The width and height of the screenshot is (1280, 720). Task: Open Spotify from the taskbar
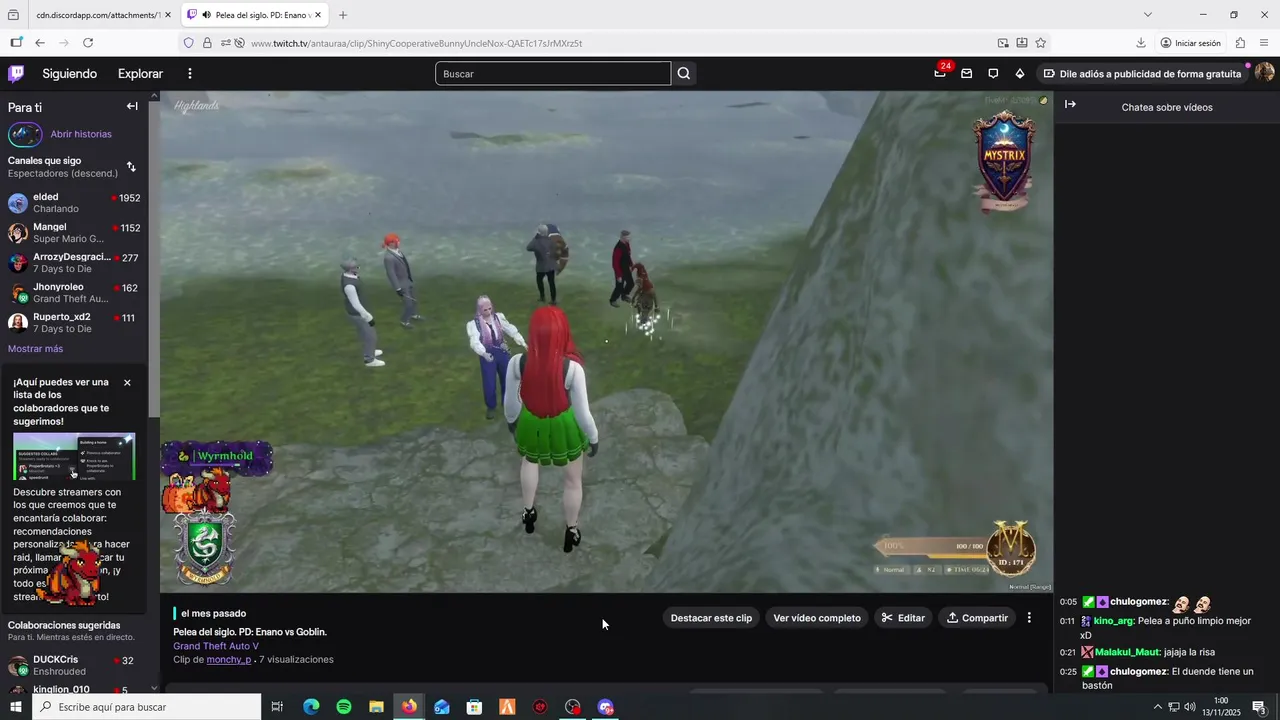[x=344, y=707]
